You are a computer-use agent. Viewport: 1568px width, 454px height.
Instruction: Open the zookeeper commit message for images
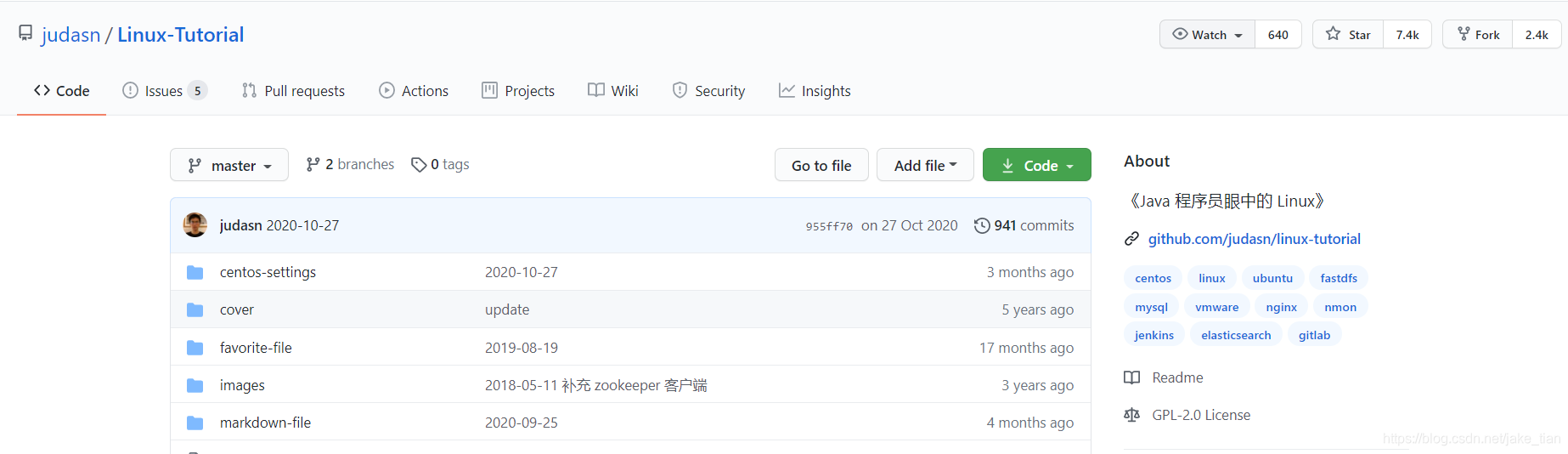[596, 385]
